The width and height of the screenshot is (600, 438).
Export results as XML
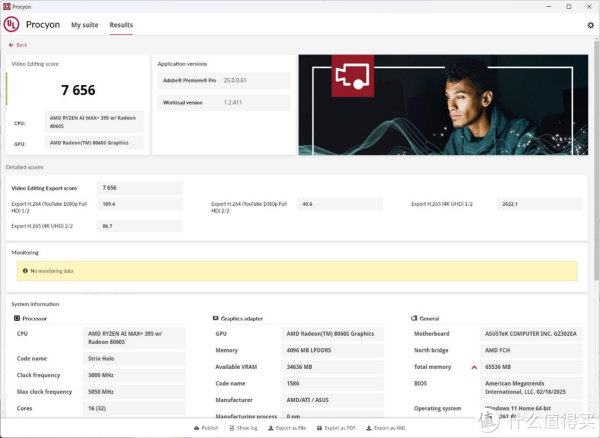[x=388, y=427]
